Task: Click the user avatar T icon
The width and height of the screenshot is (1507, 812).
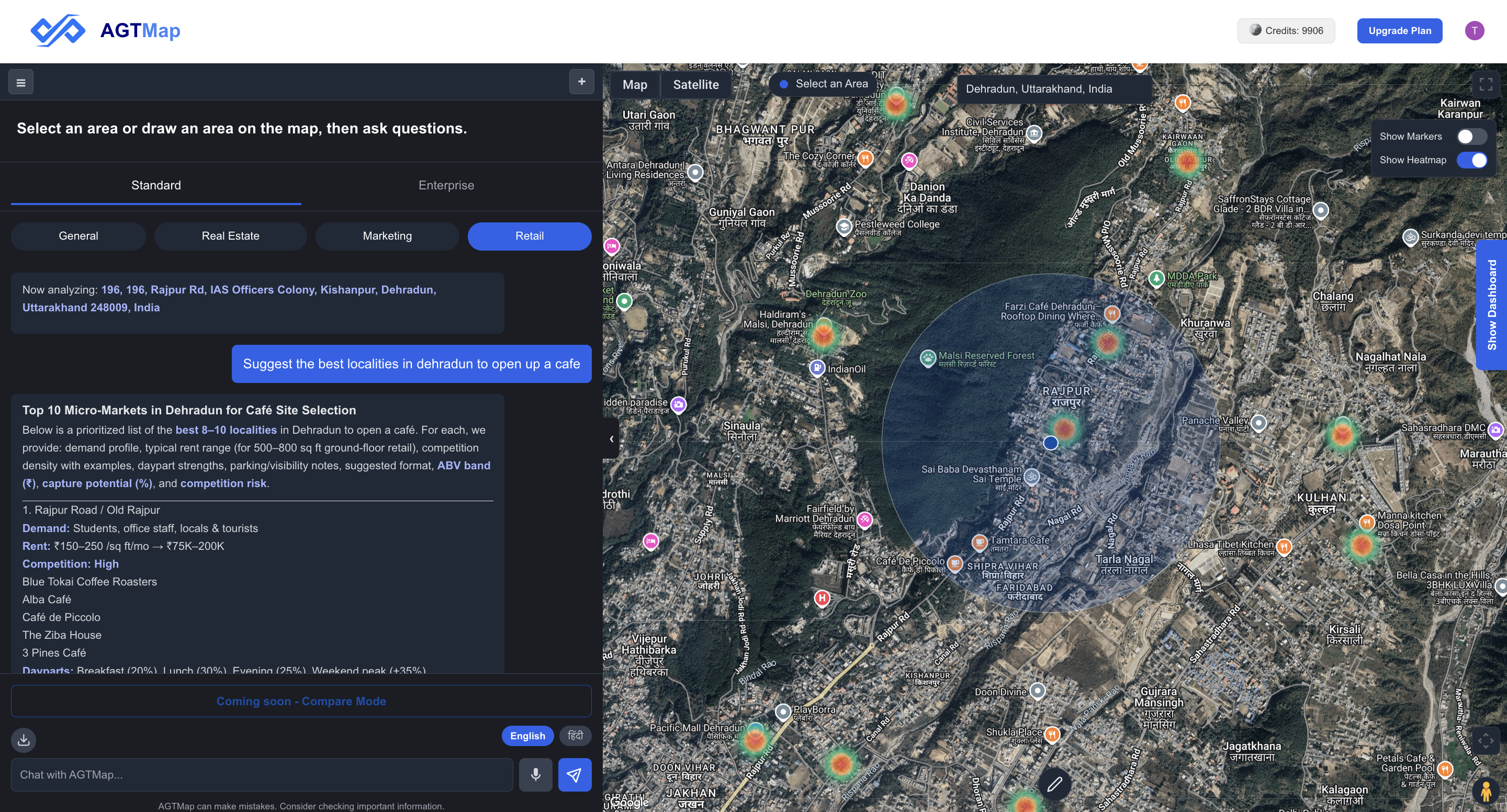Action: click(1474, 30)
